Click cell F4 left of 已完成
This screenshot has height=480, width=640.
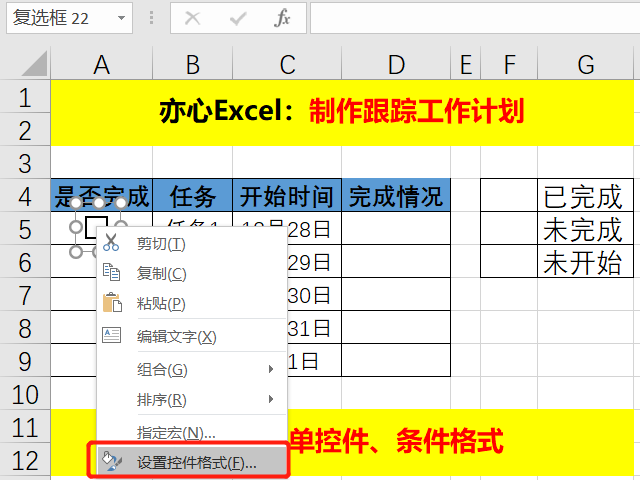coord(509,196)
